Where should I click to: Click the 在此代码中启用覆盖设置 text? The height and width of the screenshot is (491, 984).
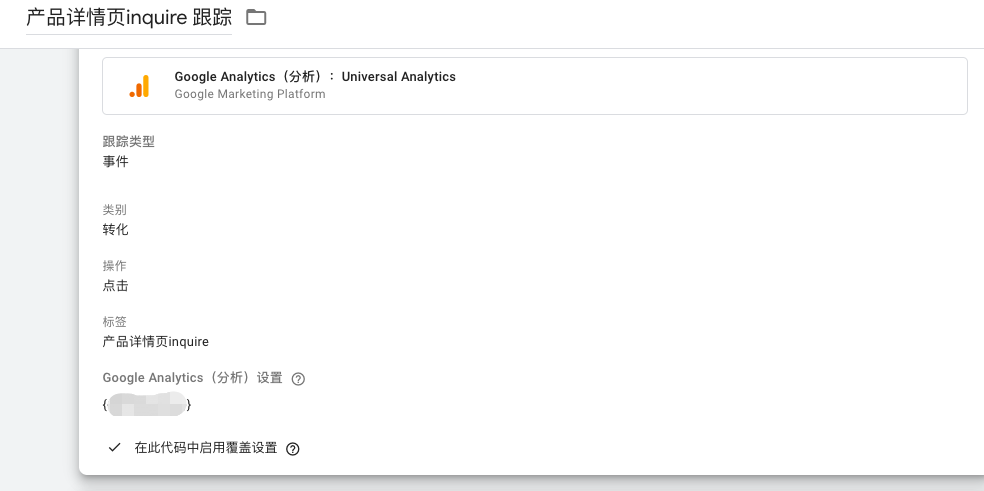click(205, 448)
